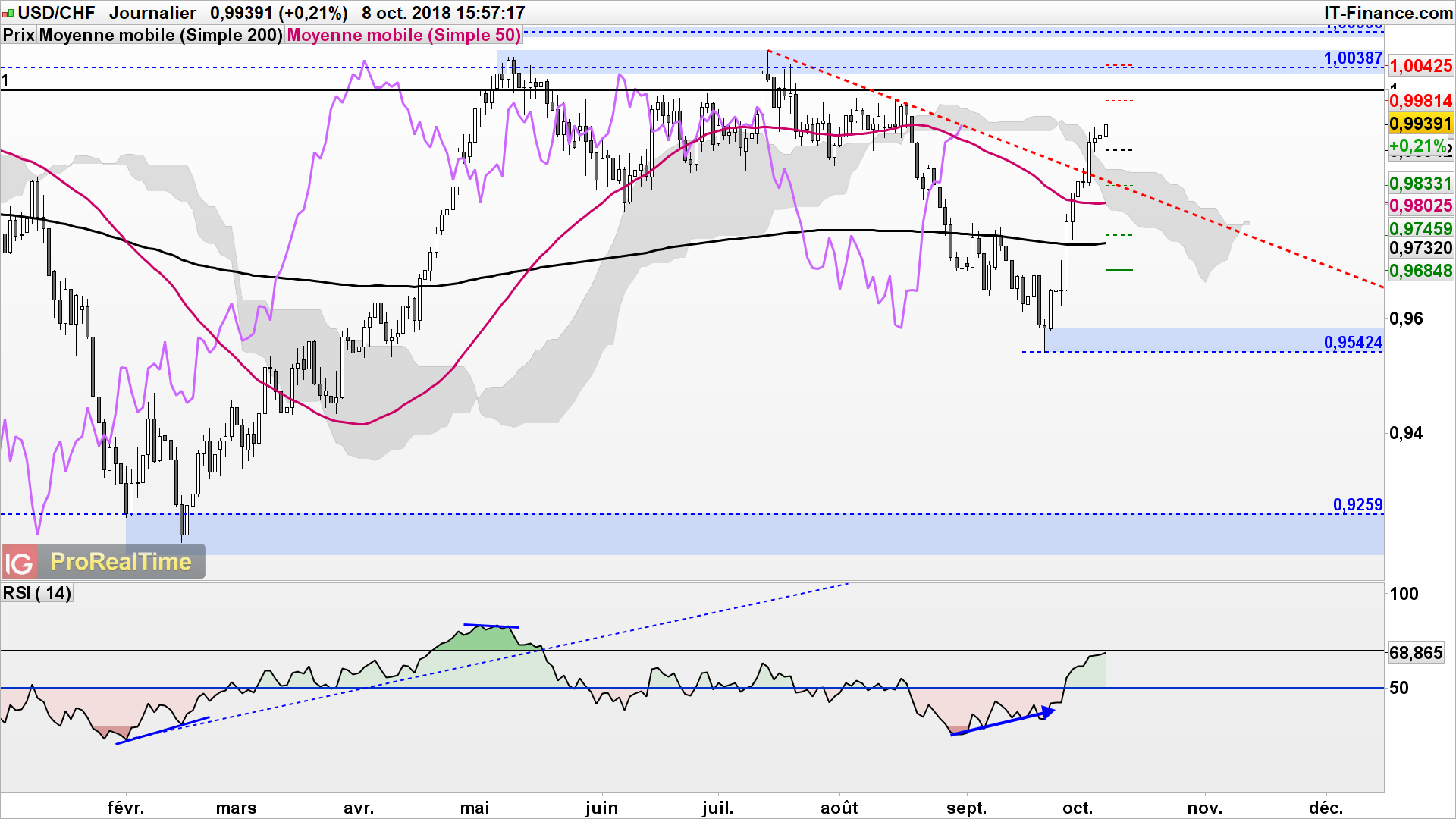
Task: Click the juin time axis label
Action: [601, 808]
